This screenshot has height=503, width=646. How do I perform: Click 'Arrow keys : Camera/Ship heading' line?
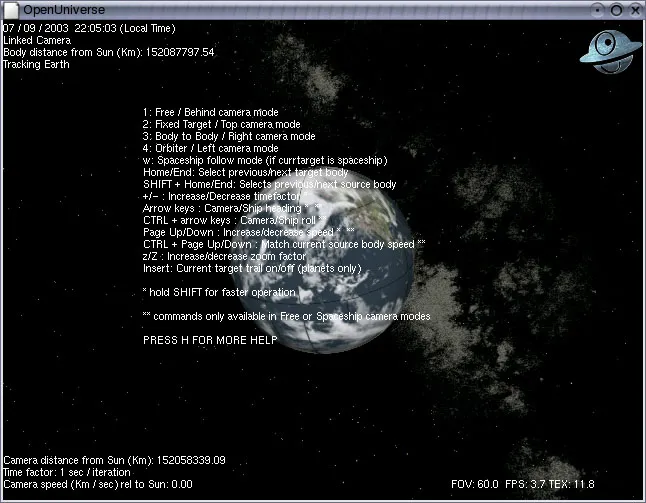click(x=232, y=208)
